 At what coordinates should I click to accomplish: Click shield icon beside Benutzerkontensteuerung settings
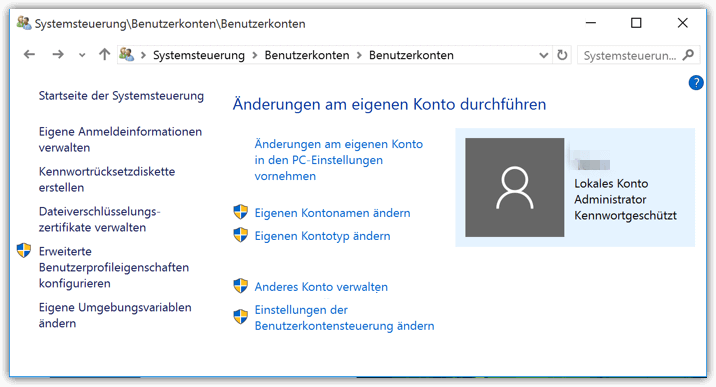[241, 316]
